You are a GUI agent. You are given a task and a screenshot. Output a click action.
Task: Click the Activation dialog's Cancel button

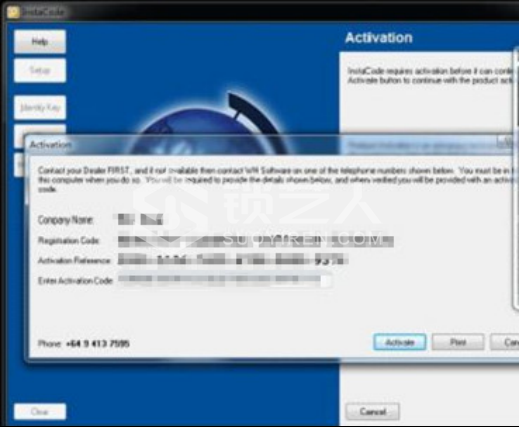tap(505, 342)
